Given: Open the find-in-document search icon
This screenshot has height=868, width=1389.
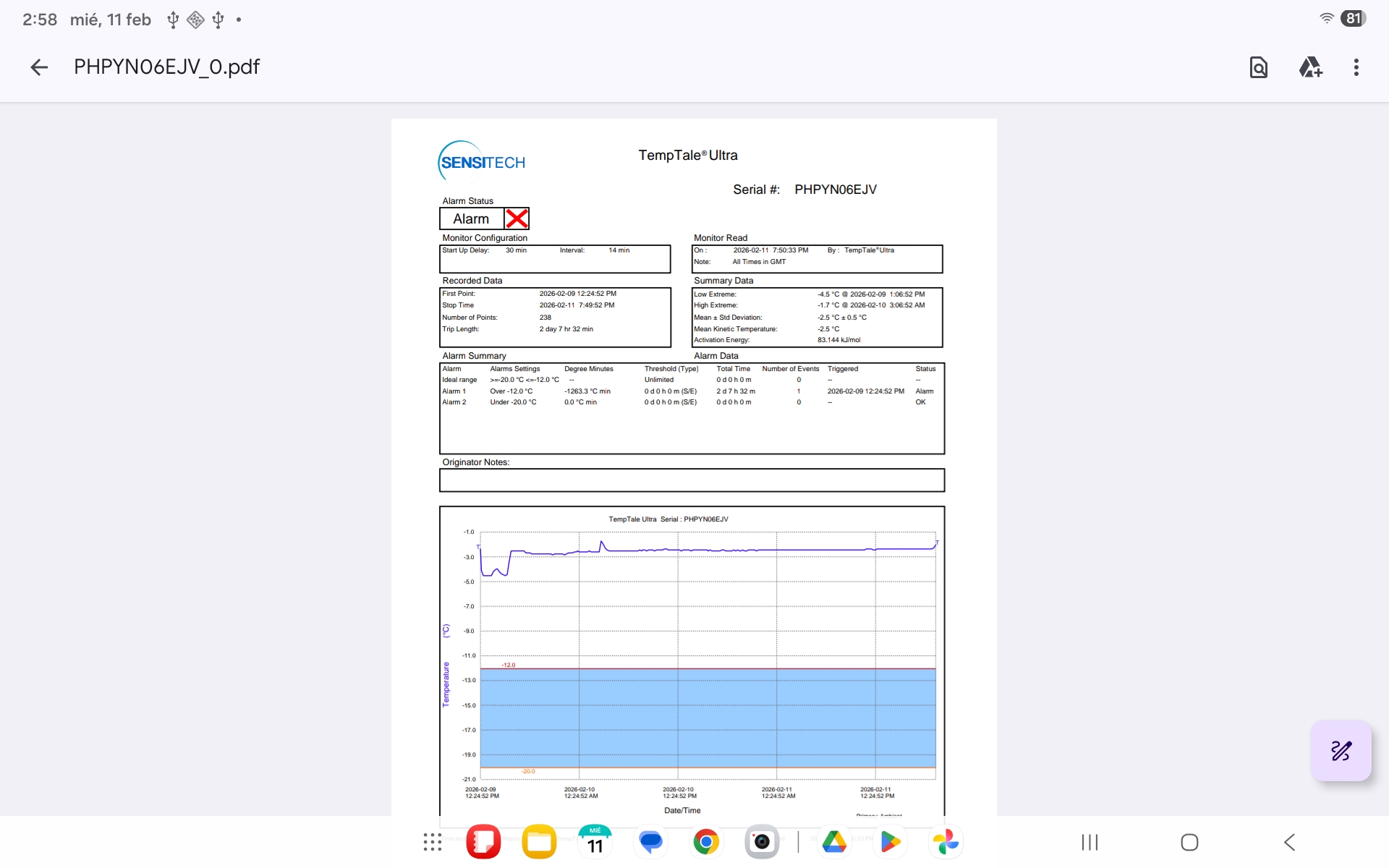Looking at the screenshot, I should point(1258,67).
